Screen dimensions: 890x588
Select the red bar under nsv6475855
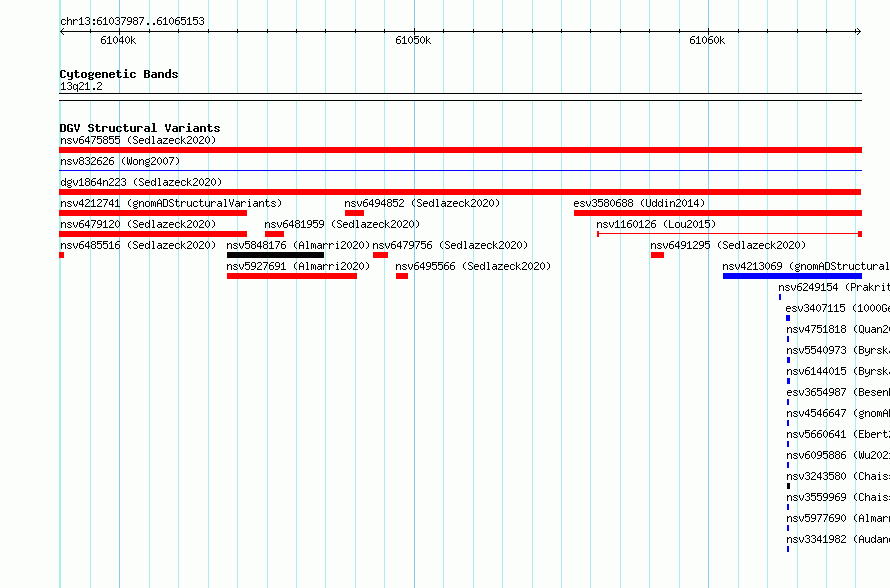(460, 150)
